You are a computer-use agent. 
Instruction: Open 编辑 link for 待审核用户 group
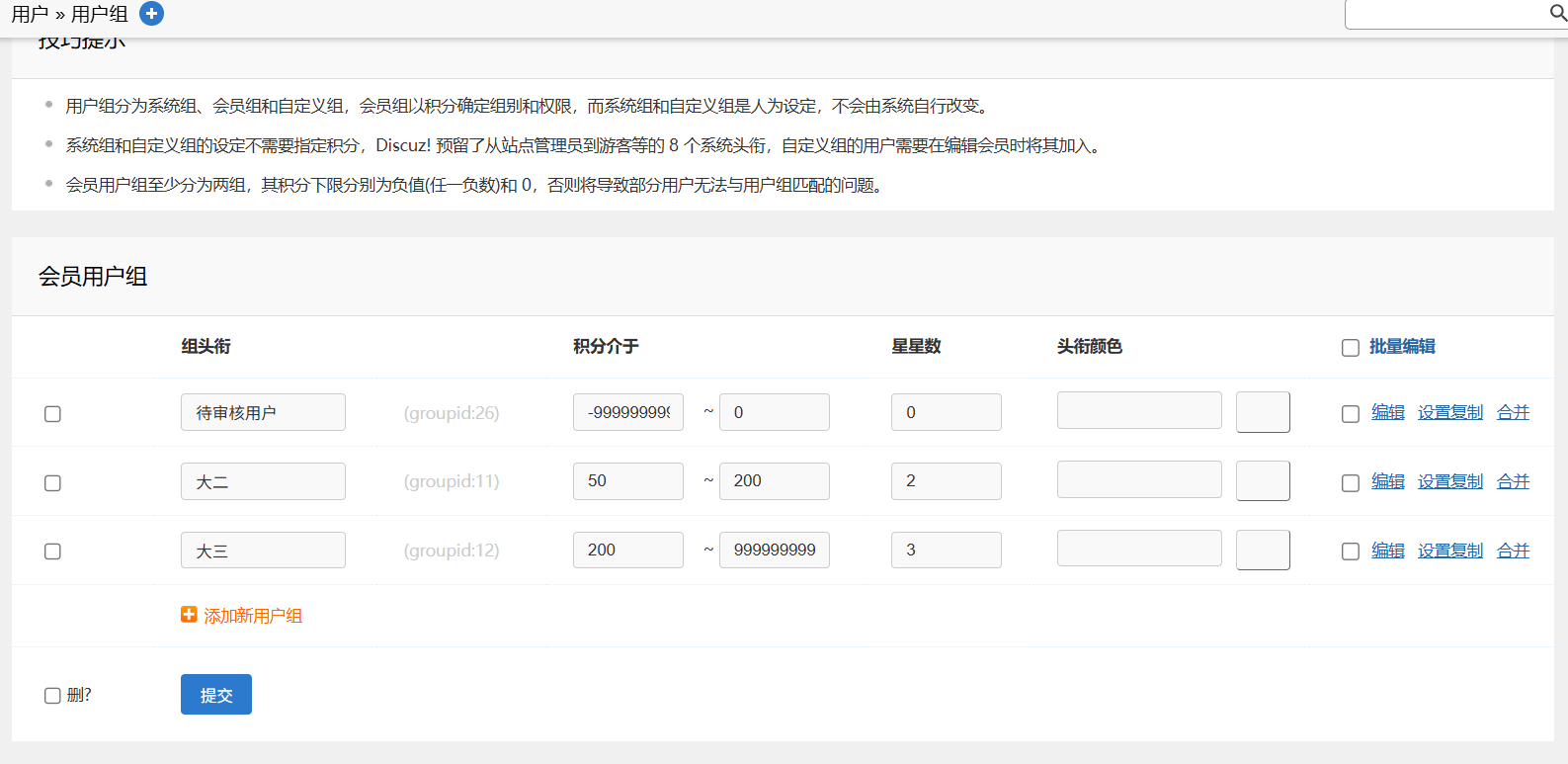point(1387,412)
